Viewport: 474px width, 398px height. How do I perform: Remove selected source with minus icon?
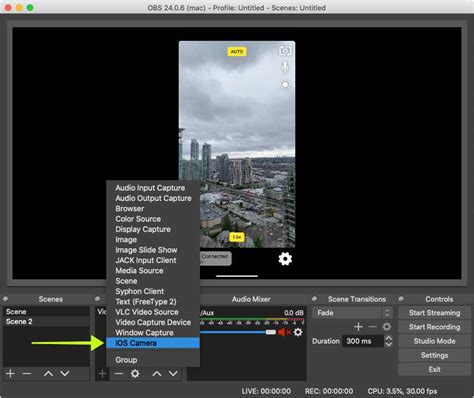coord(118,374)
